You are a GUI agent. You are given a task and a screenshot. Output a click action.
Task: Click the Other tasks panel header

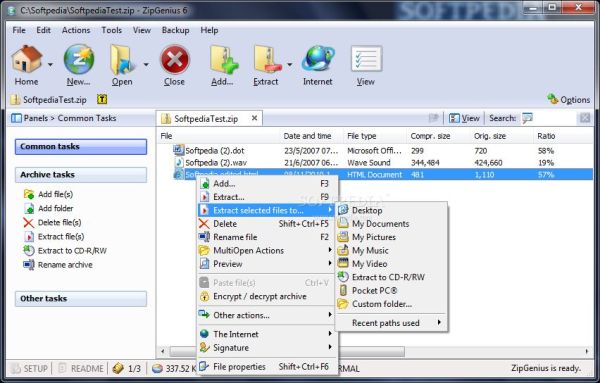[x=81, y=299]
